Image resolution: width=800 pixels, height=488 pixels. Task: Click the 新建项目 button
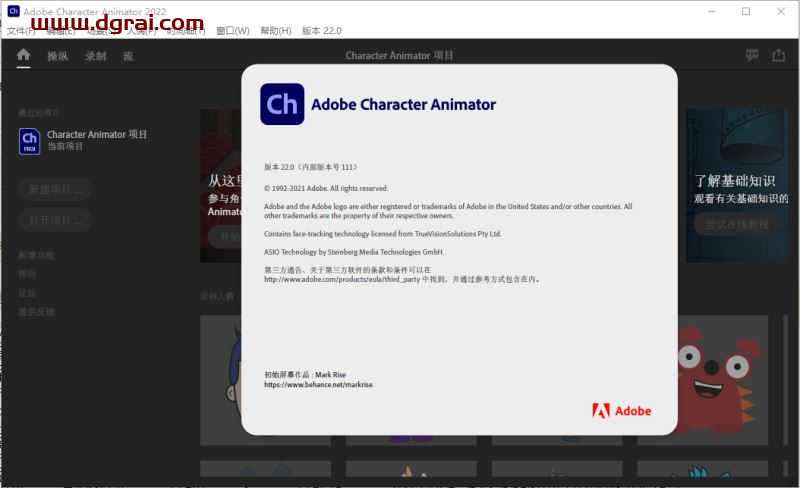(55, 189)
